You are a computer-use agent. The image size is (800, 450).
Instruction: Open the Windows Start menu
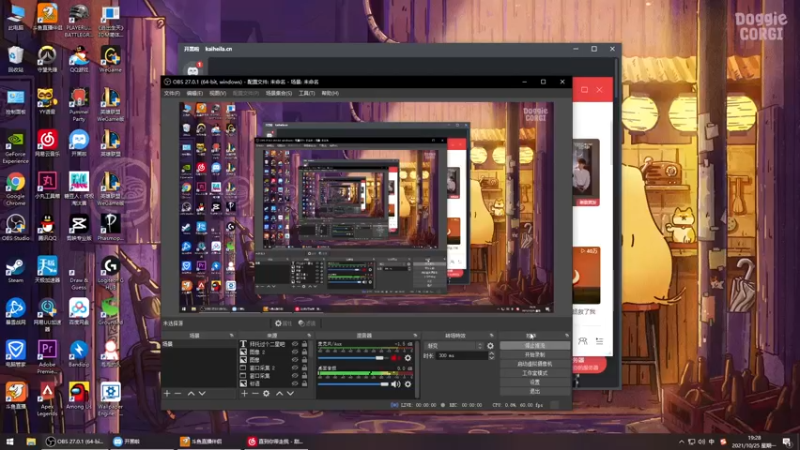click(x=10, y=442)
